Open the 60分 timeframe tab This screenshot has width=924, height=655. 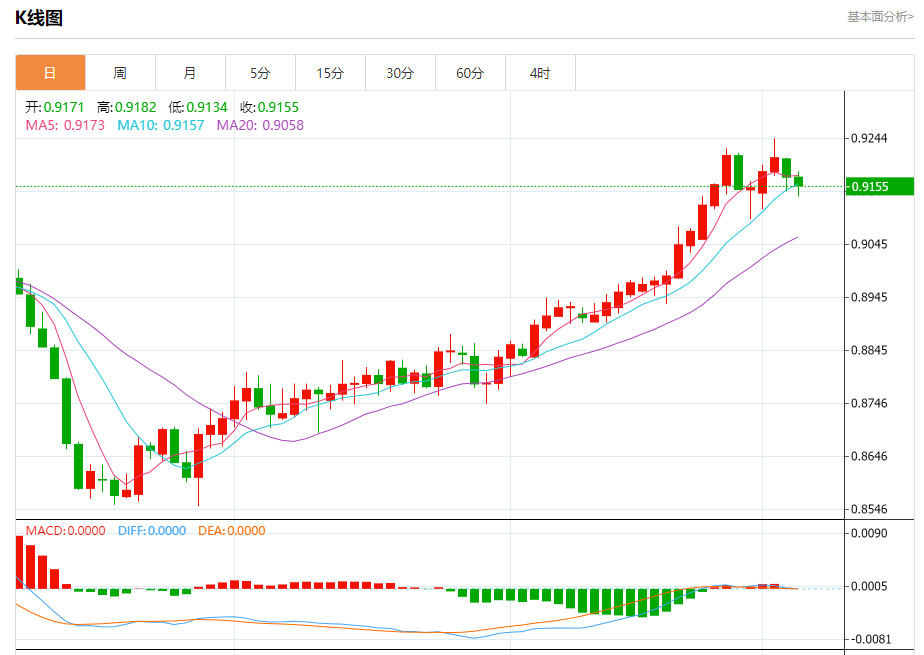(471, 73)
